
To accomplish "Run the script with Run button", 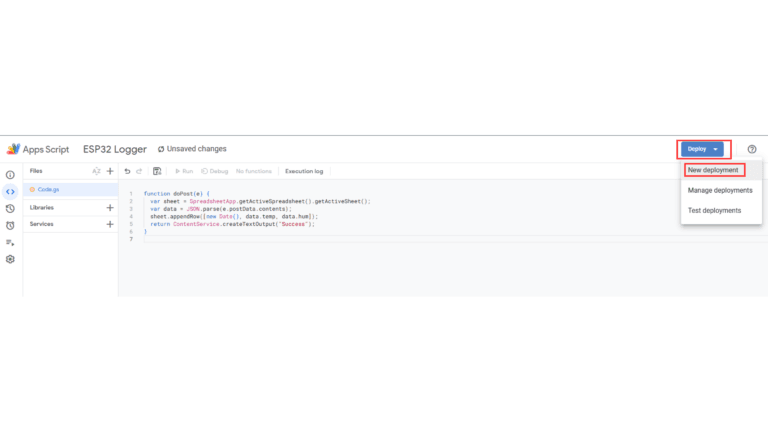I will pos(184,171).
